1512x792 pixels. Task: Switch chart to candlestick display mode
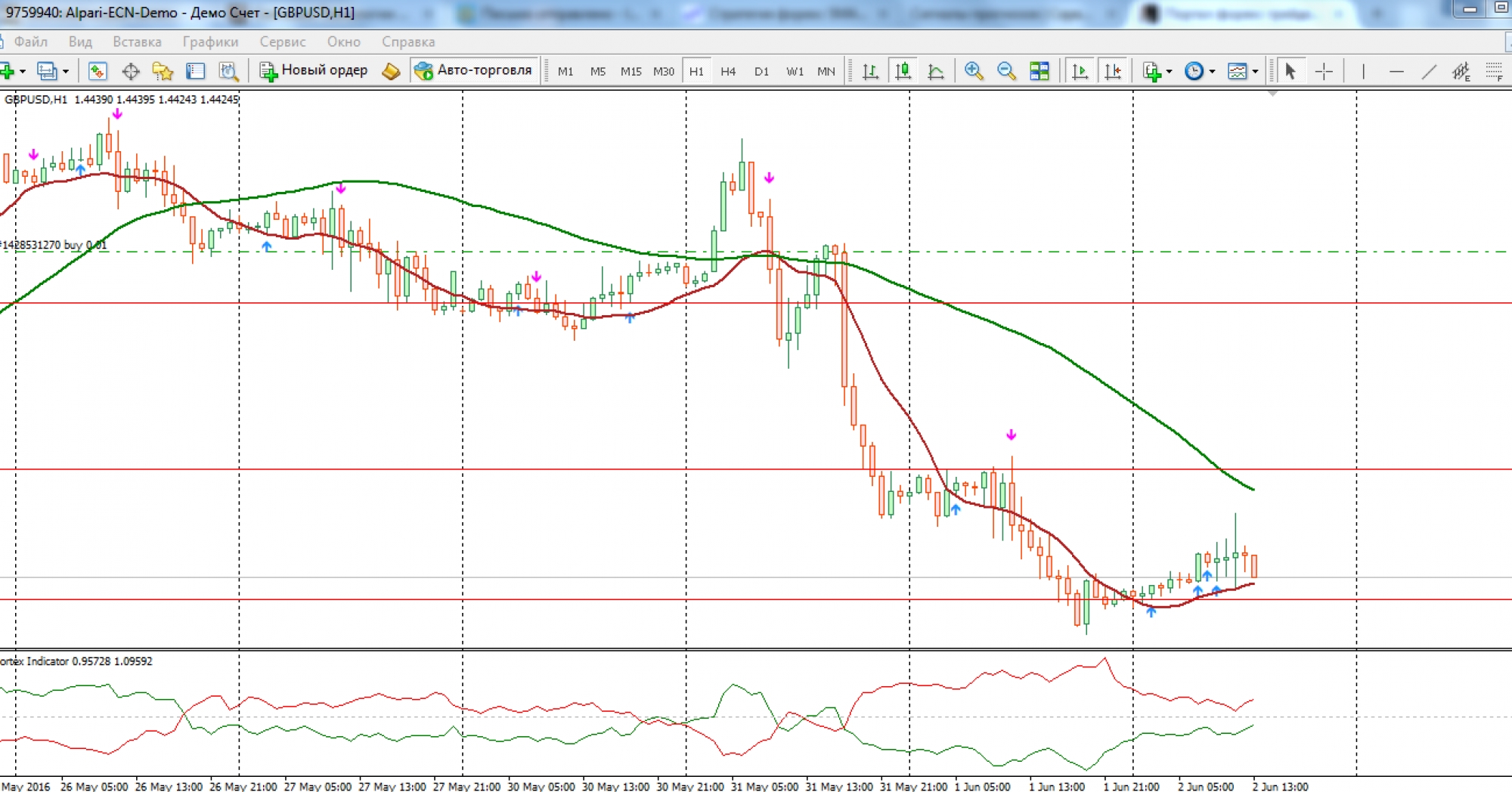(903, 71)
